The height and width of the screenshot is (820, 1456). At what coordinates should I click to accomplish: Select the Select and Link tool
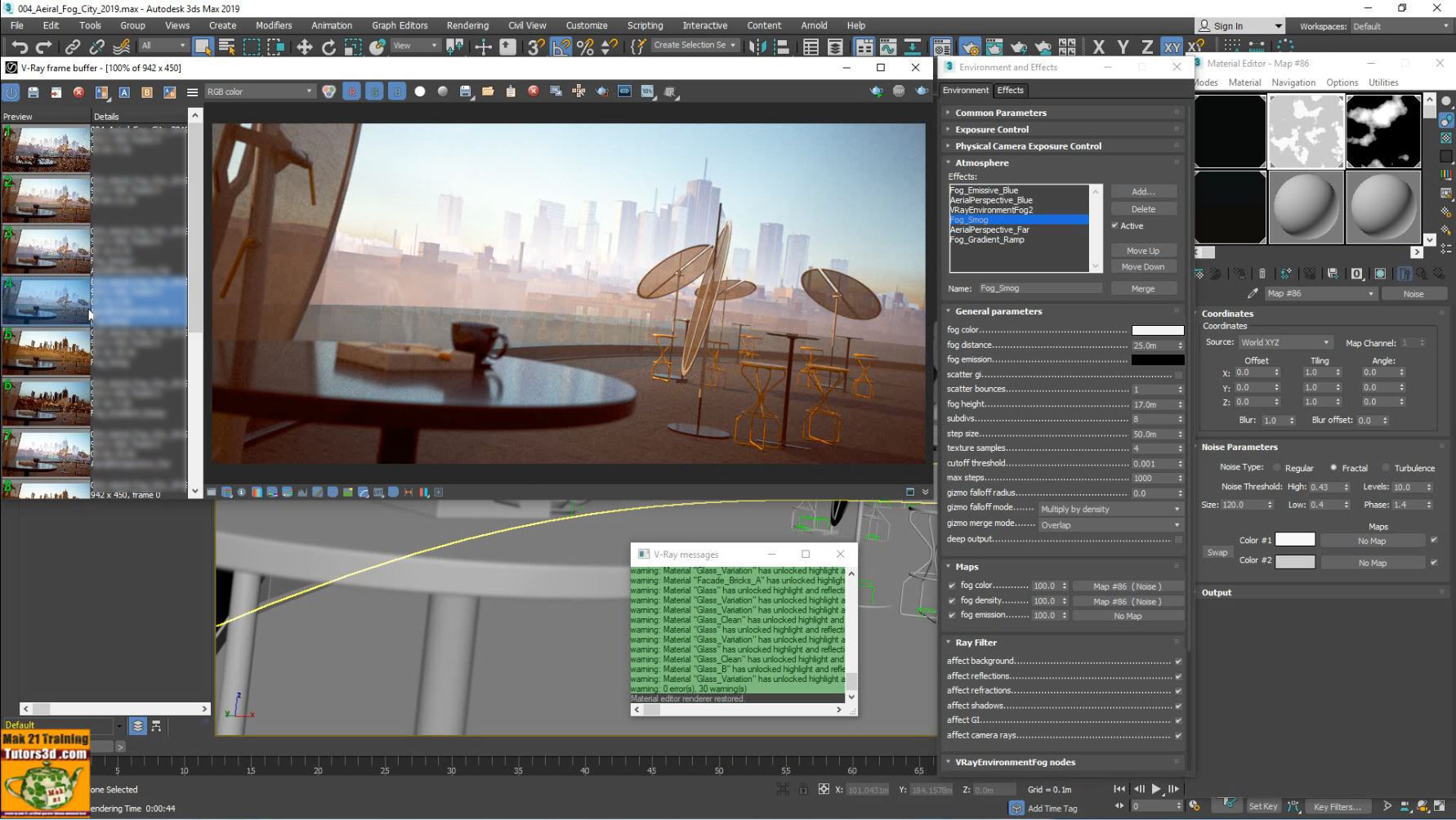click(73, 47)
